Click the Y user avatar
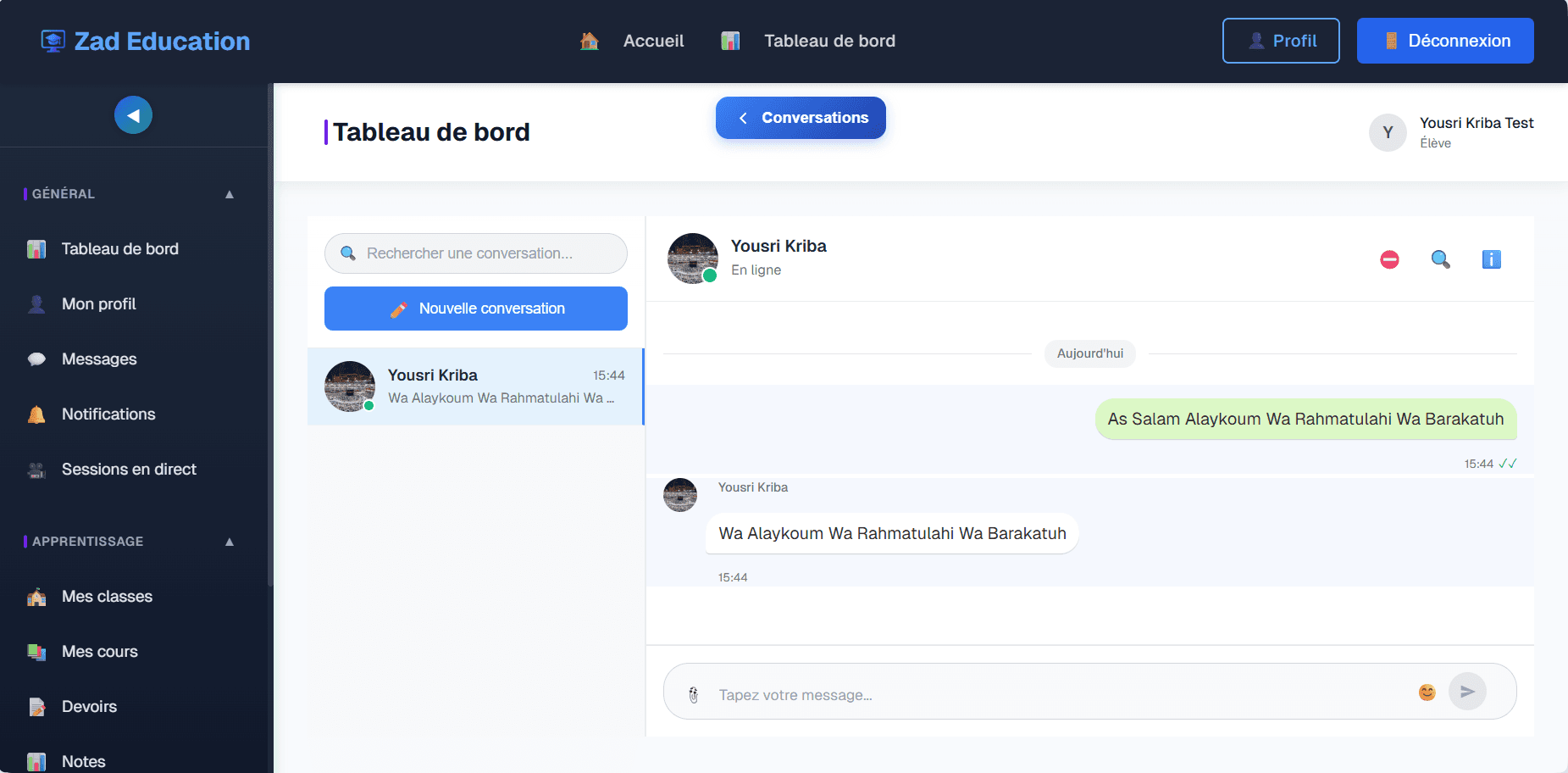The height and width of the screenshot is (773, 1568). pos(1388,133)
